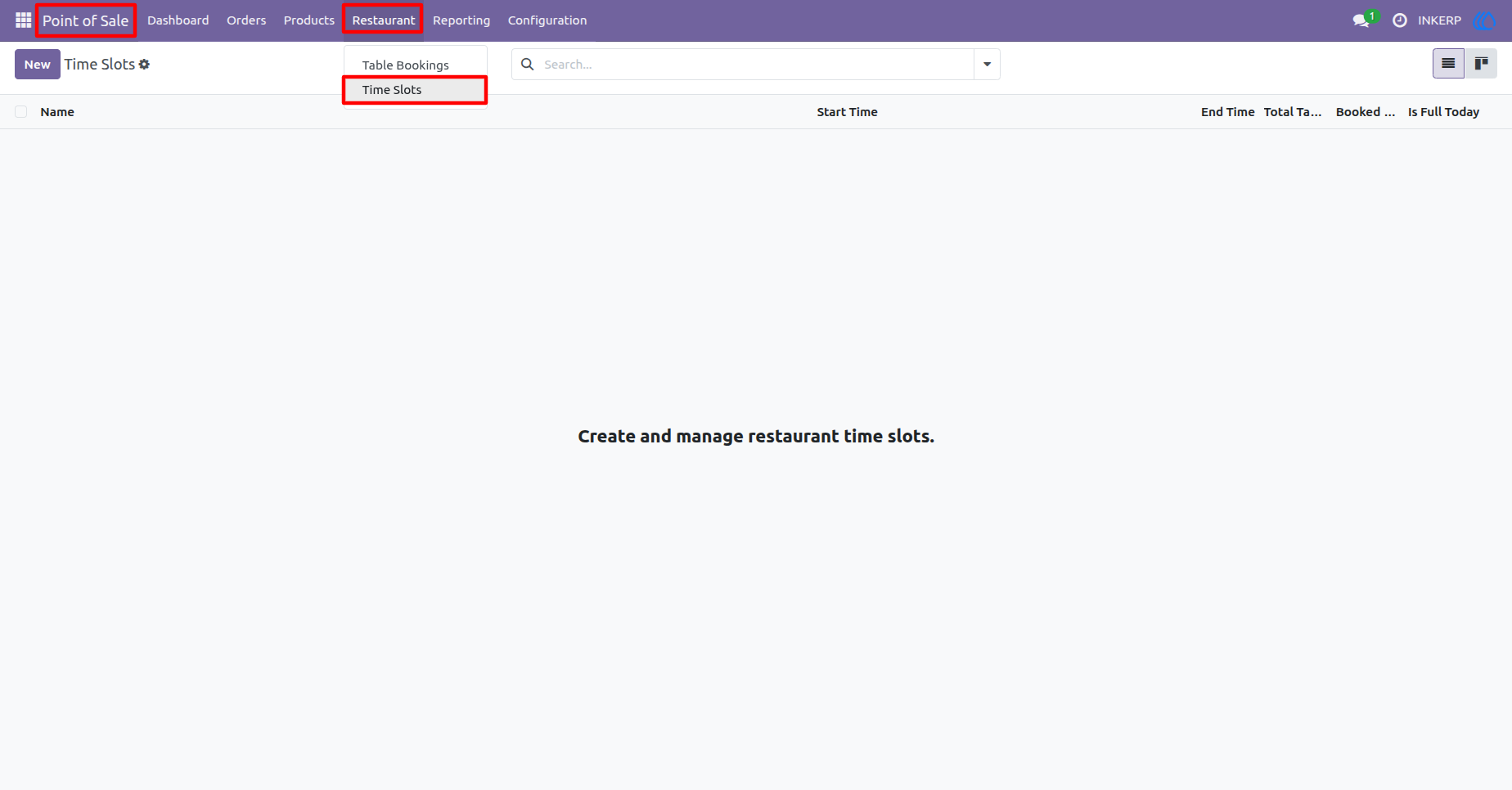
Task: Open the user avatar menu
Action: point(1484,20)
